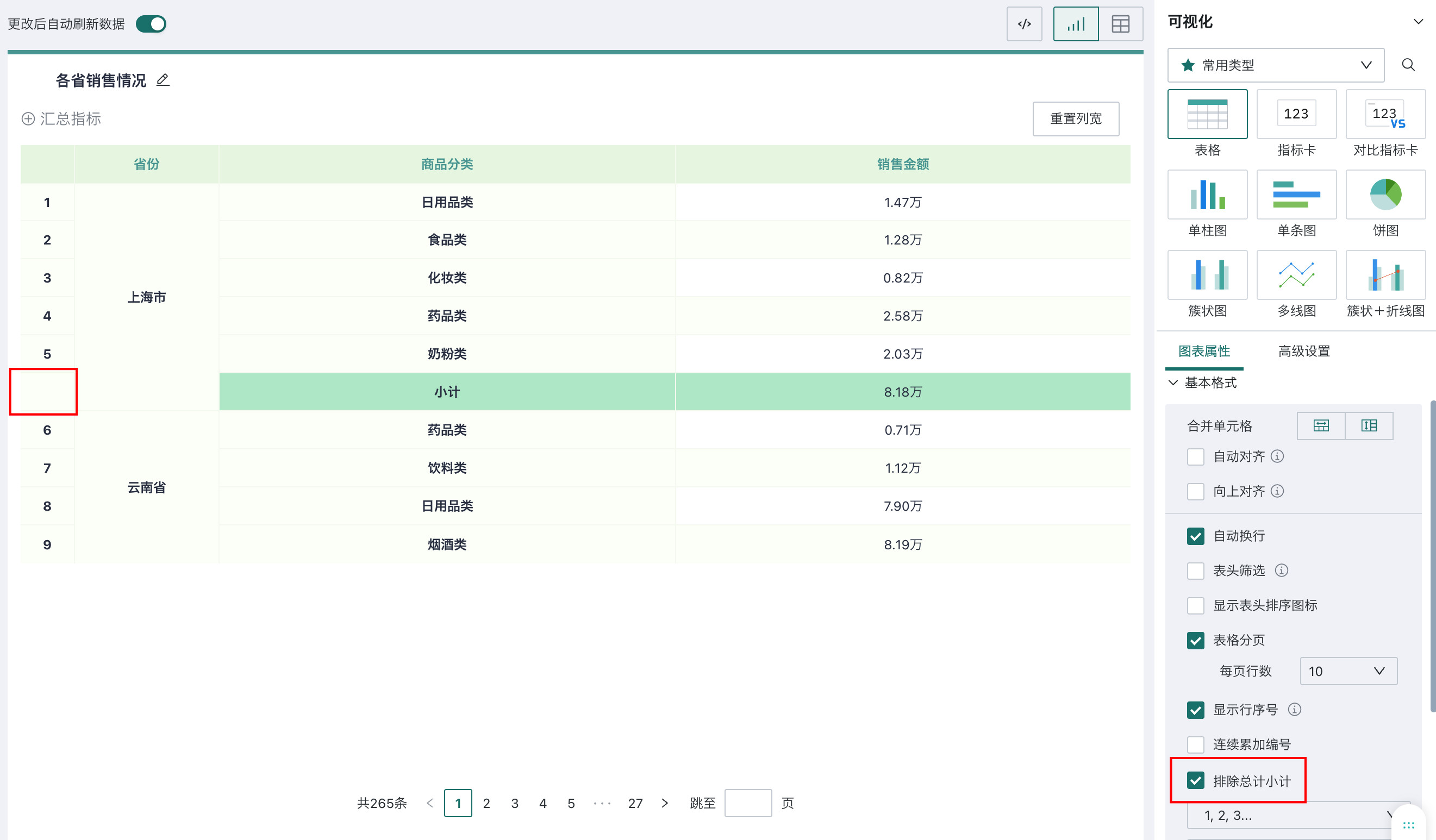The width and height of the screenshot is (1436, 840).
Task: Select the 饼图 chart type
Action: [x=1385, y=194]
